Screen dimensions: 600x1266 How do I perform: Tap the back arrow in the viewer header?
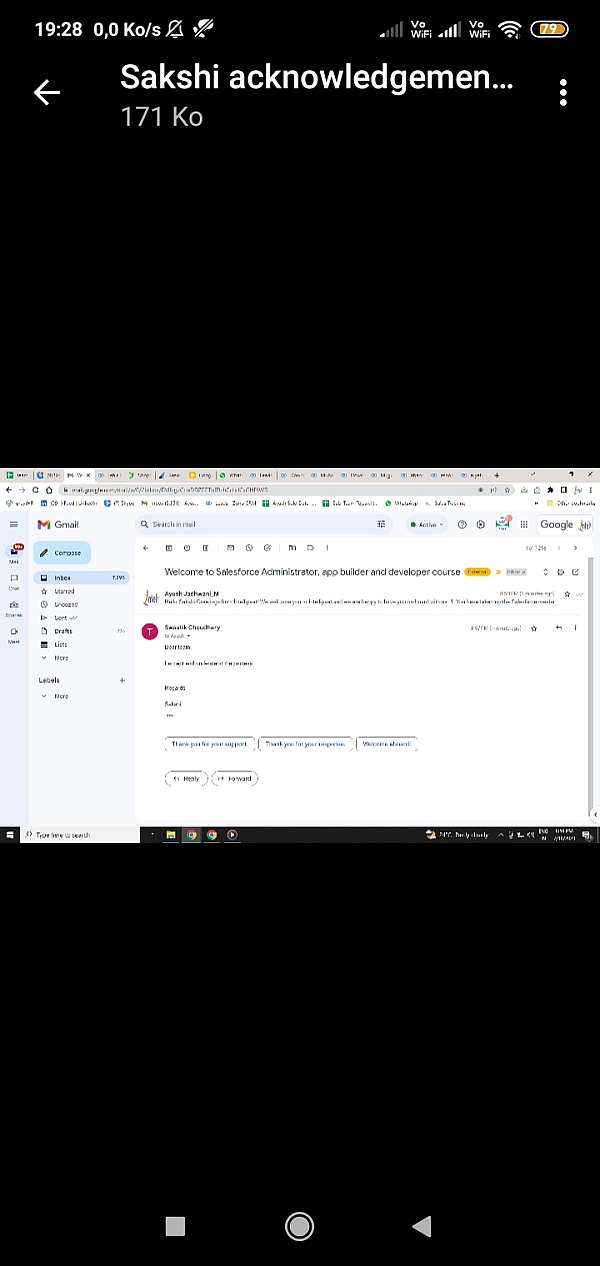[x=47, y=93]
